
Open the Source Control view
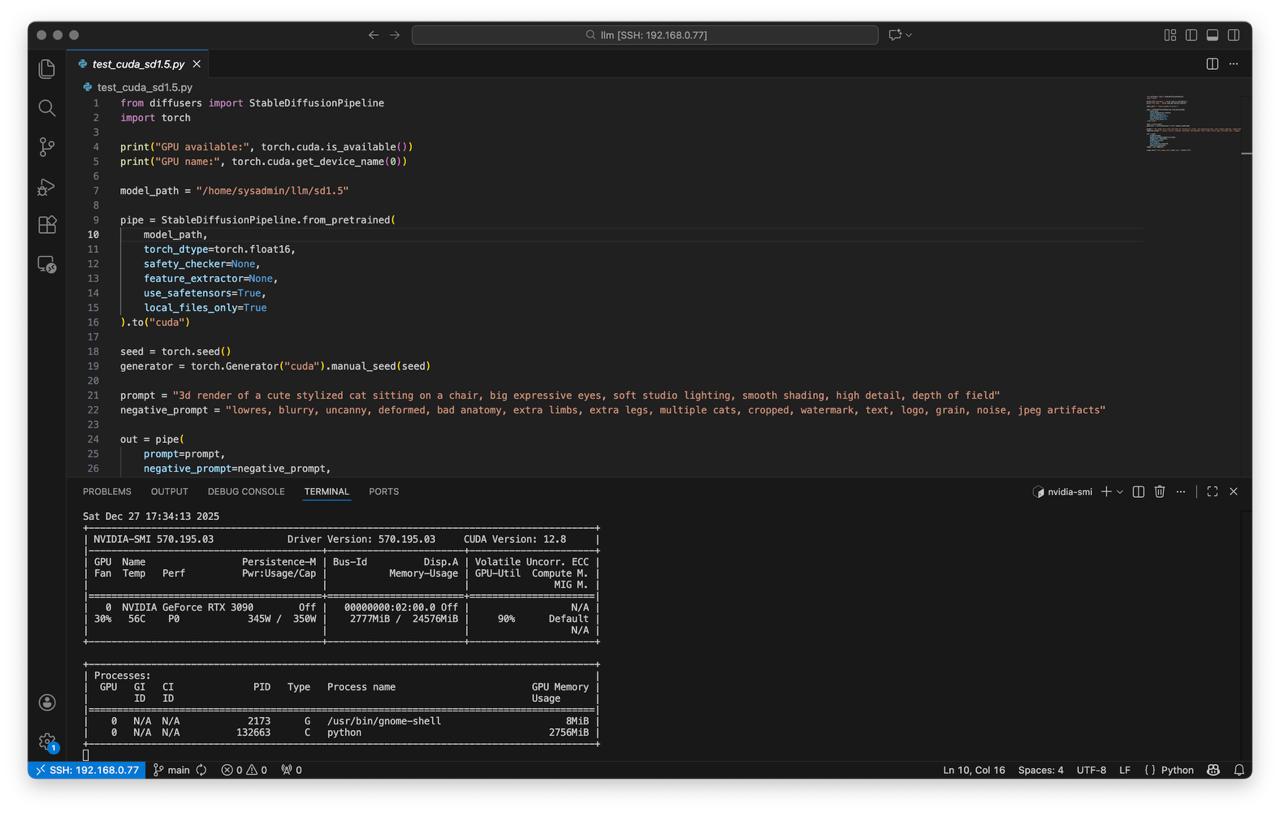click(x=47, y=147)
